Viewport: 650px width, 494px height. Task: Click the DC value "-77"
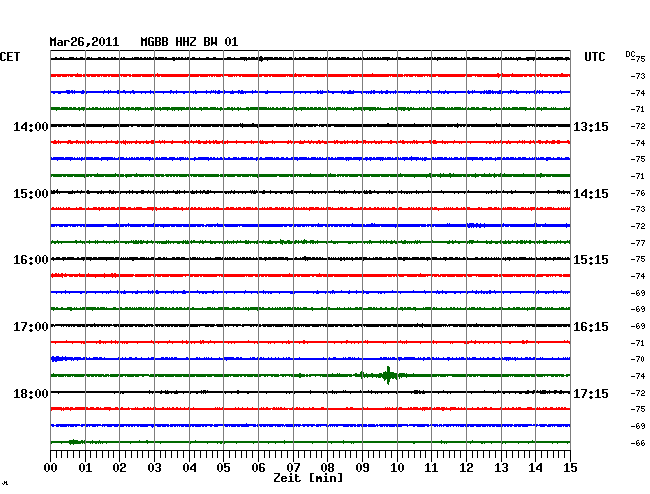pyautogui.click(x=638, y=243)
